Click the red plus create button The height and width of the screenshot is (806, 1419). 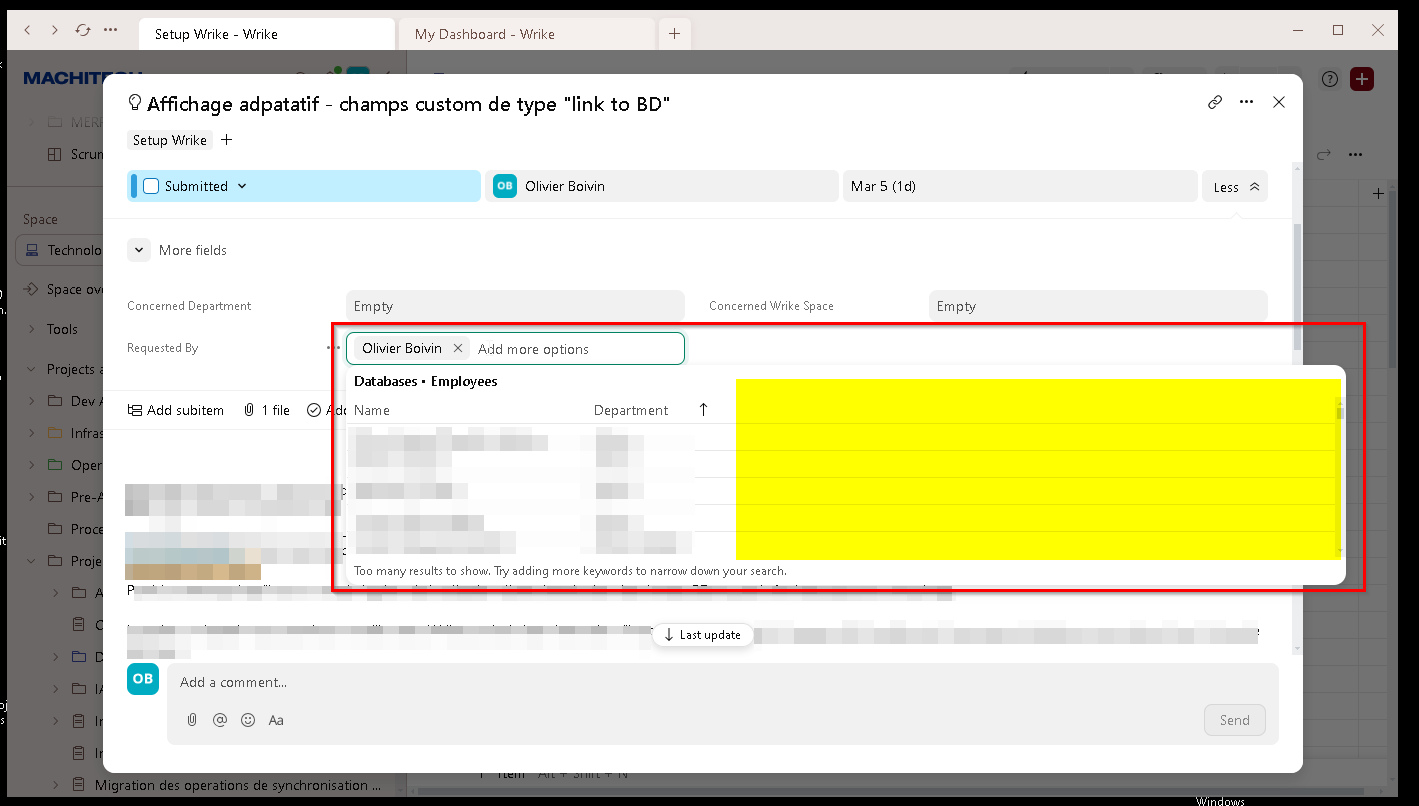click(x=1362, y=79)
